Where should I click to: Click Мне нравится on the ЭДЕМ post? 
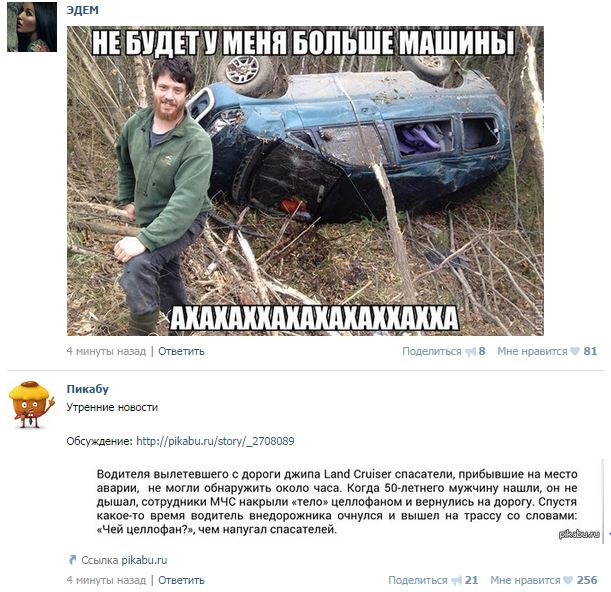click(532, 351)
